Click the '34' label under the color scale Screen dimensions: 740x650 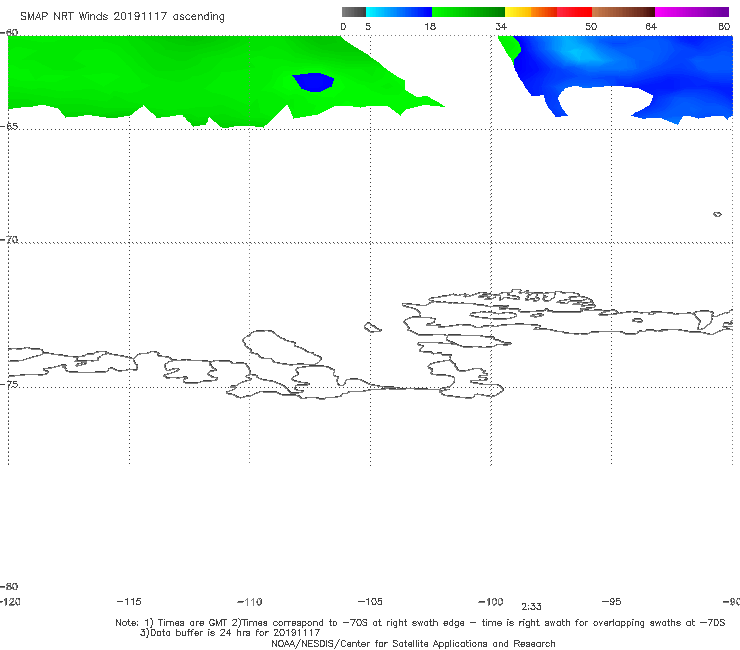(x=501, y=26)
